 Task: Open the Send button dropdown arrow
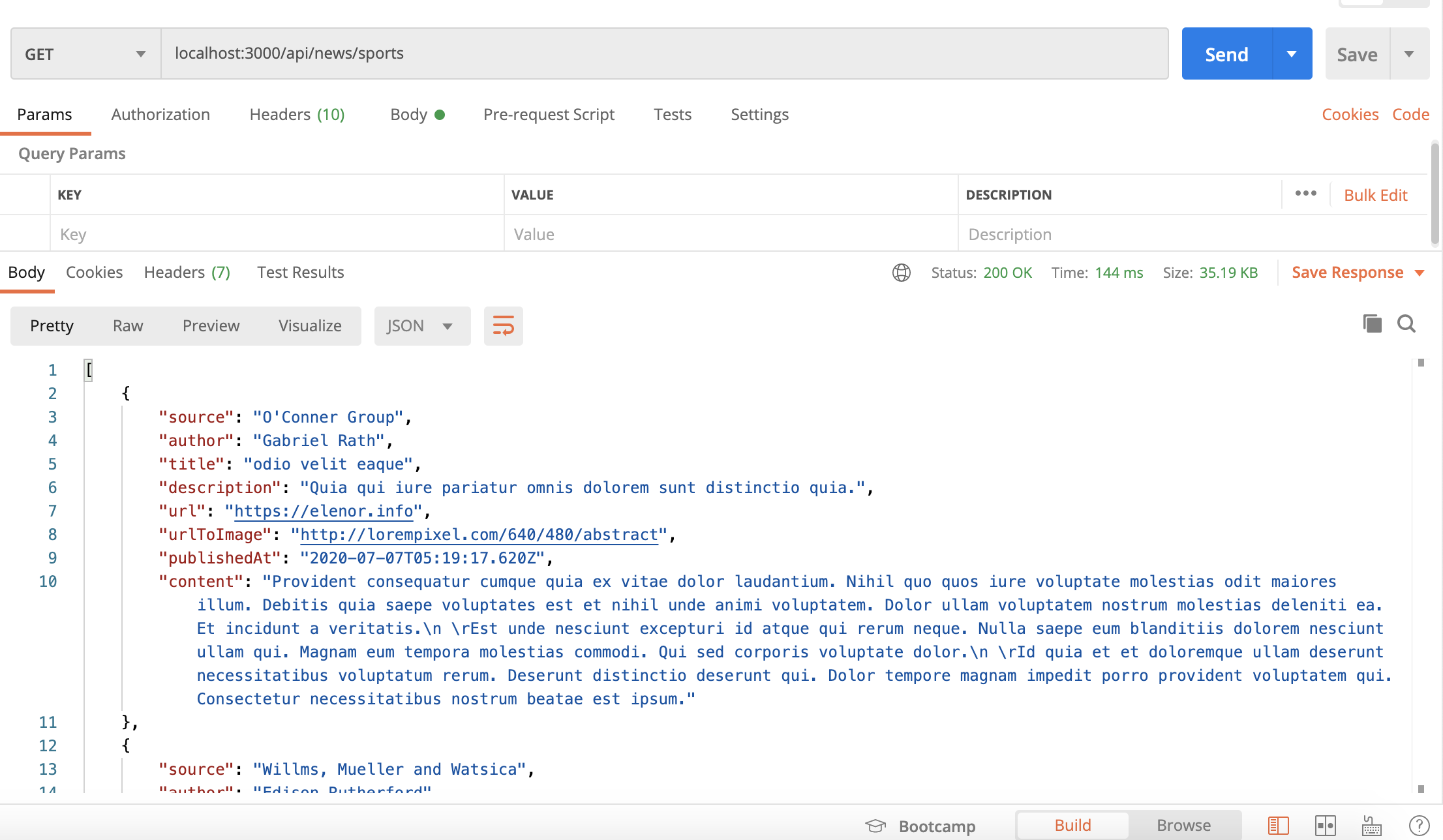[x=1292, y=54]
